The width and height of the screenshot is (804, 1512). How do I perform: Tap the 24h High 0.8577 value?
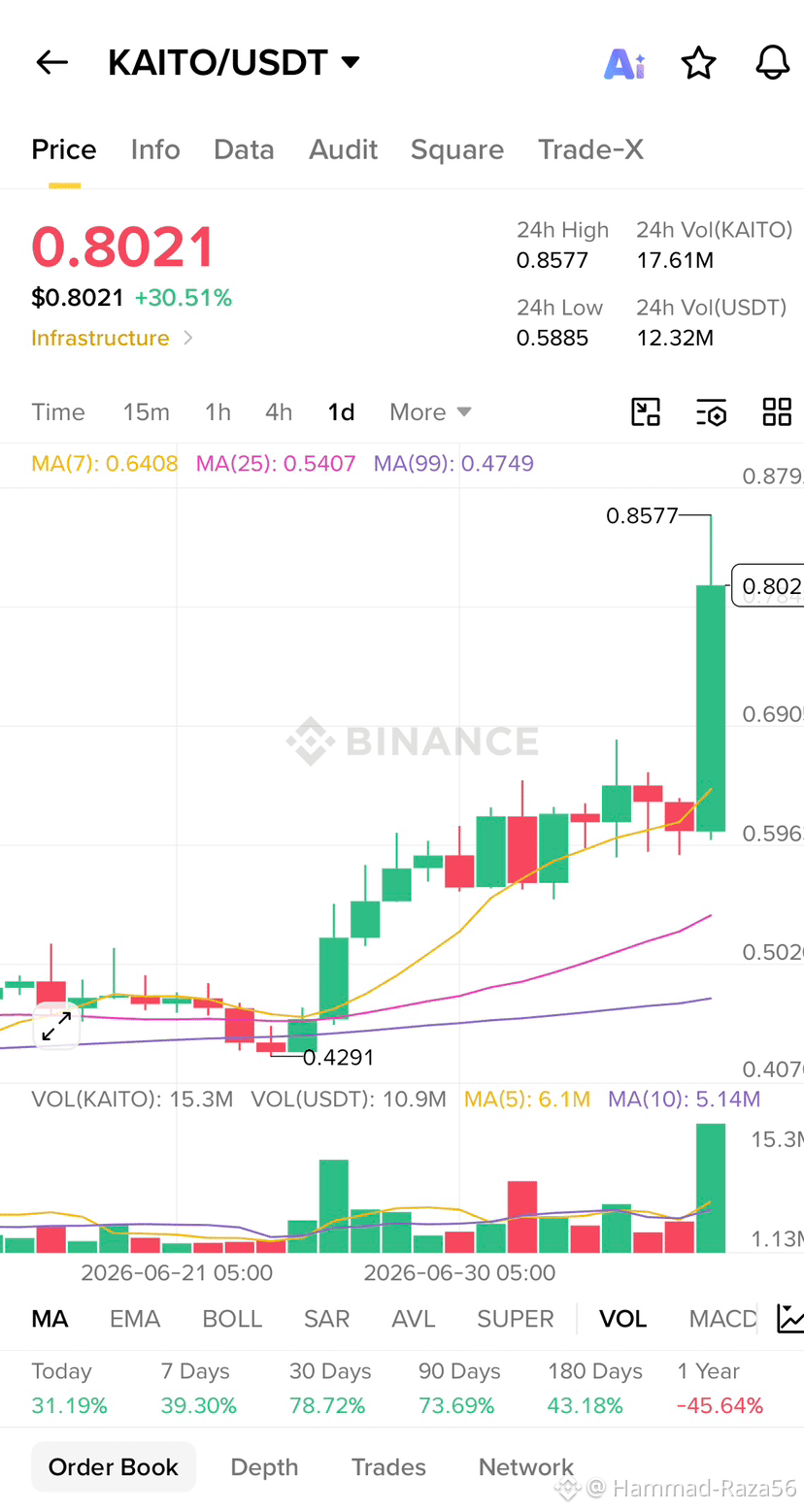click(553, 261)
